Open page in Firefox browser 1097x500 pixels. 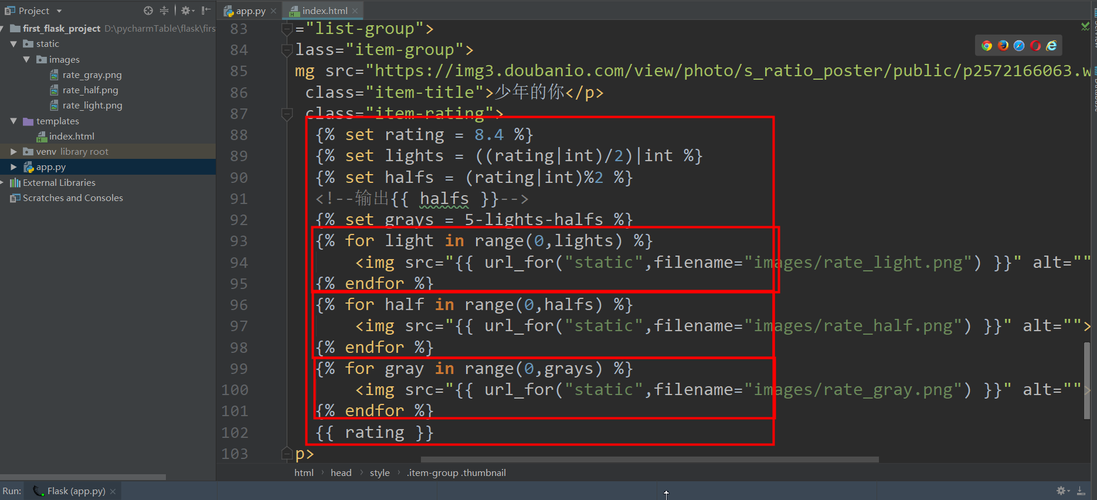(x=1003, y=45)
